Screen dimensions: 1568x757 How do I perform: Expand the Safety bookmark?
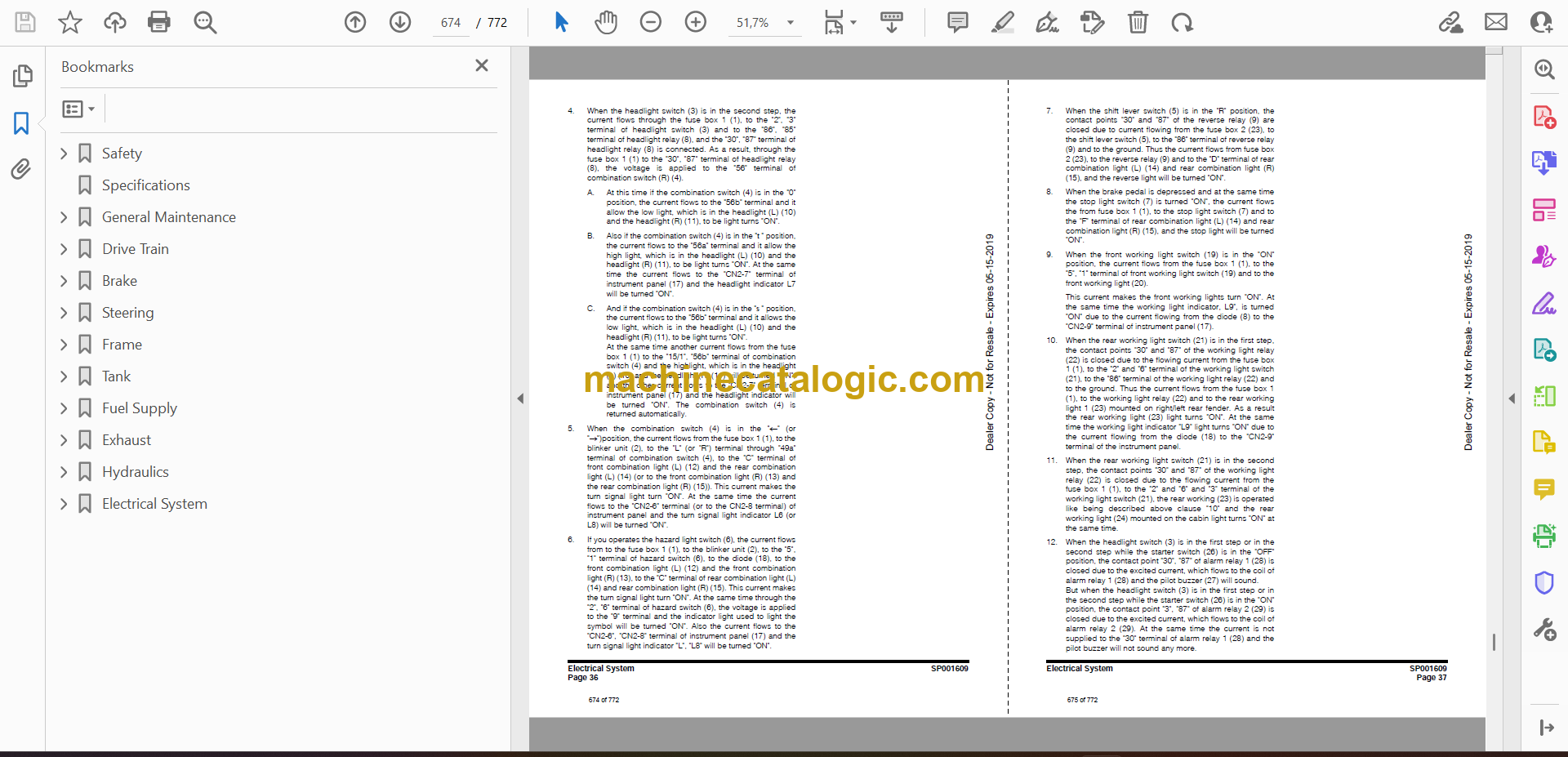pyautogui.click(x=64, y=153)
